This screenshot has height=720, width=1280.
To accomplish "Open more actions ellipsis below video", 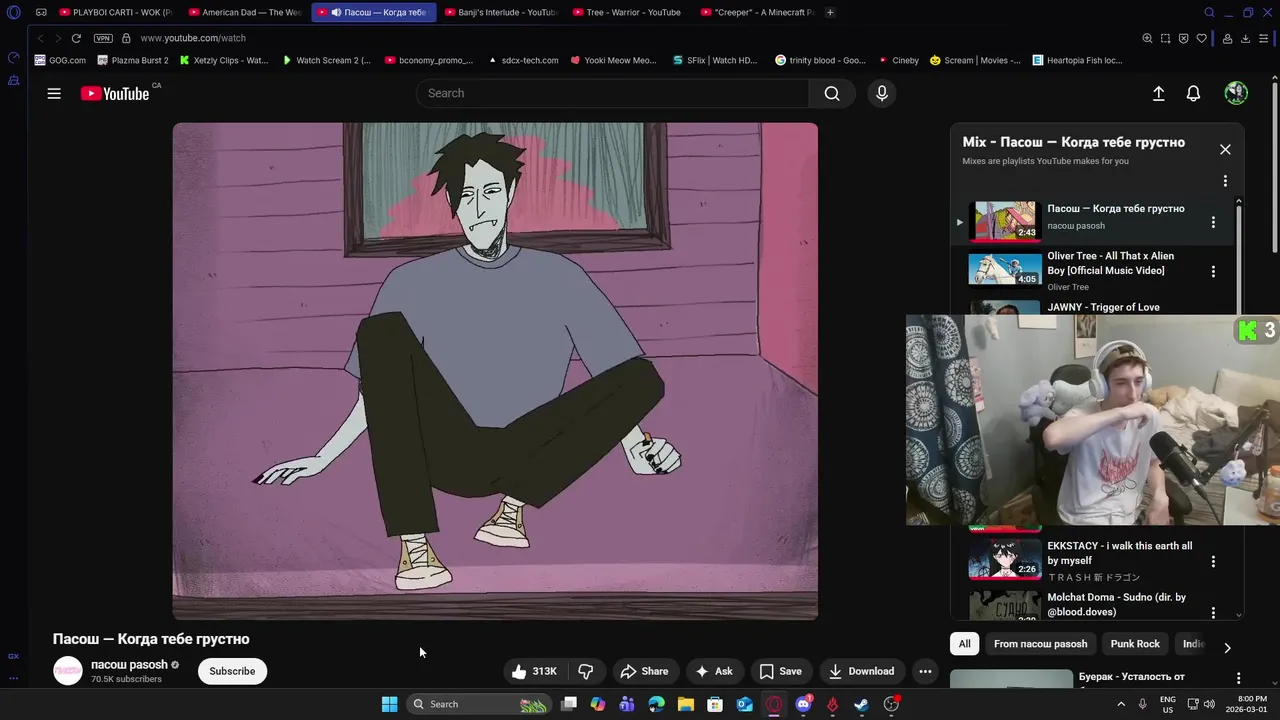I will (925, 671).
